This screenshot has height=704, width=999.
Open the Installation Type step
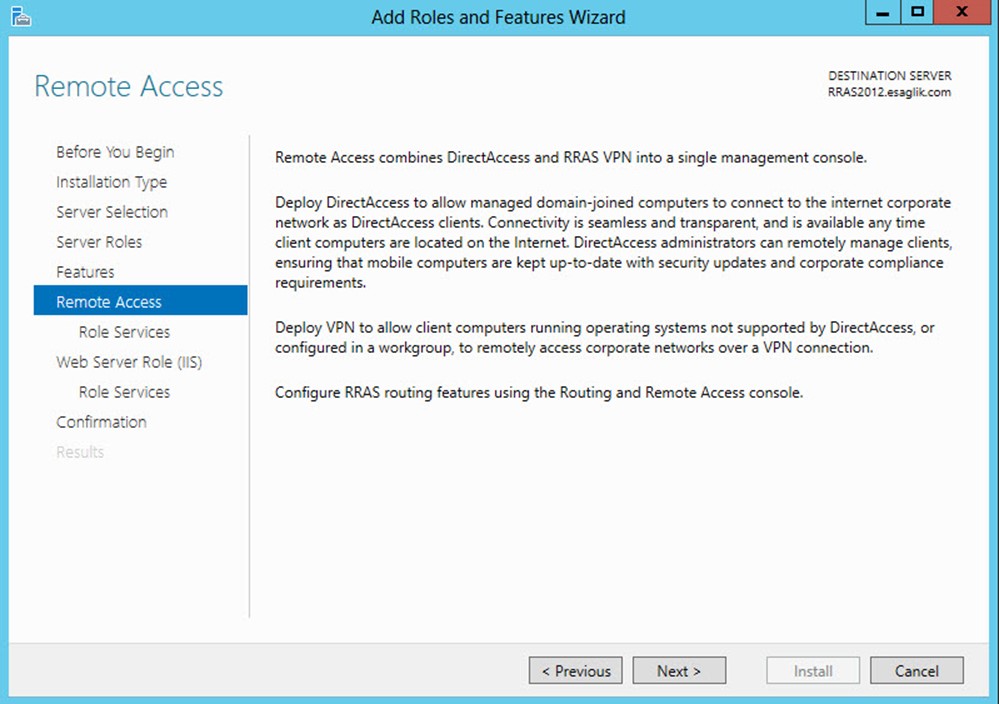pos(111,182)
